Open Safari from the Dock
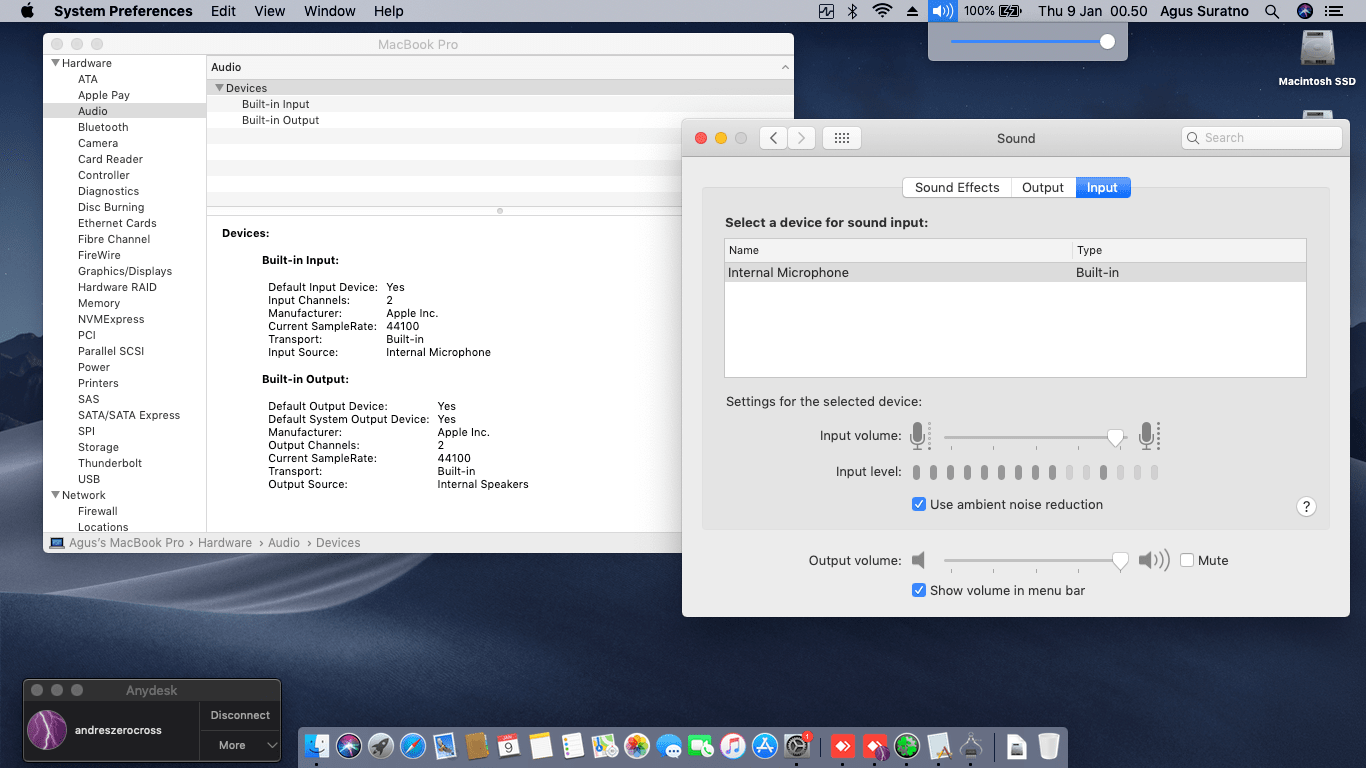The image size is (1366, 768). pyautogui.click(x=413, y=746)
